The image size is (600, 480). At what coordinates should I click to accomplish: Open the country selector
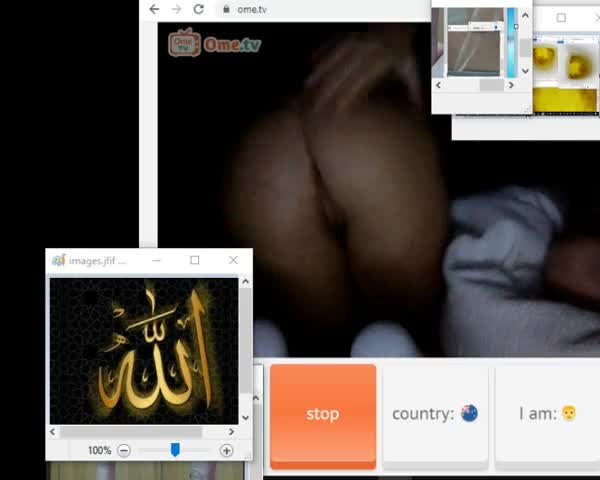pyautogui.click(x=435, y=413)
